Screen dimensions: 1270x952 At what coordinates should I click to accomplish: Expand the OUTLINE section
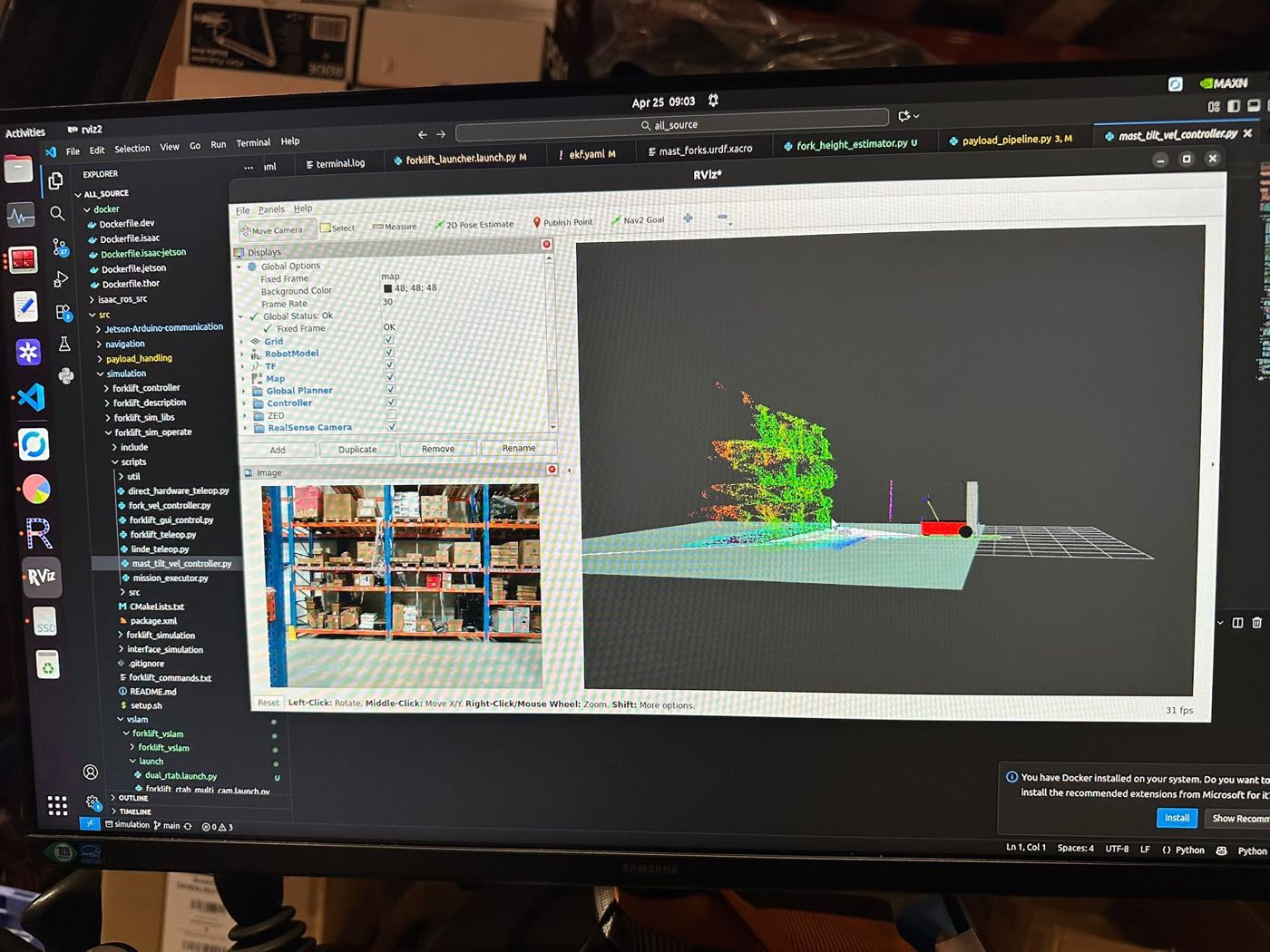tap(132, 798)
